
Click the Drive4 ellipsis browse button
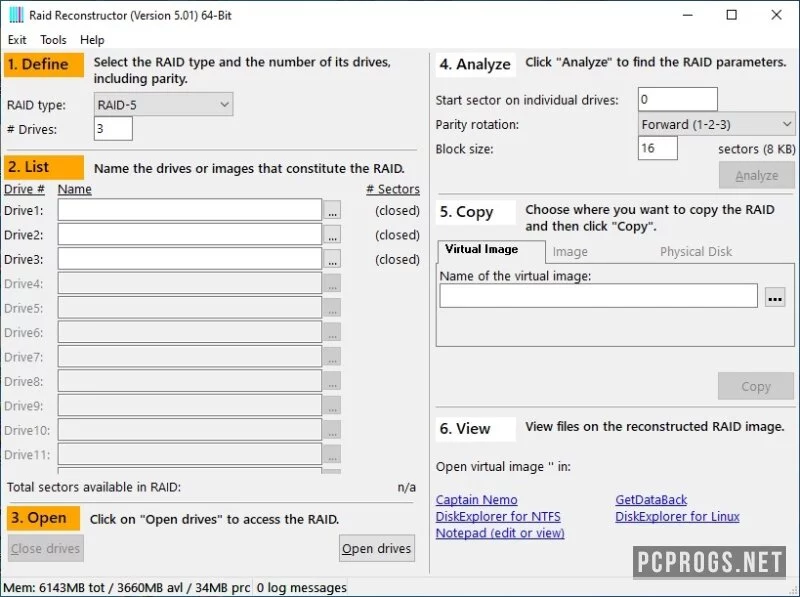(332, 284)
